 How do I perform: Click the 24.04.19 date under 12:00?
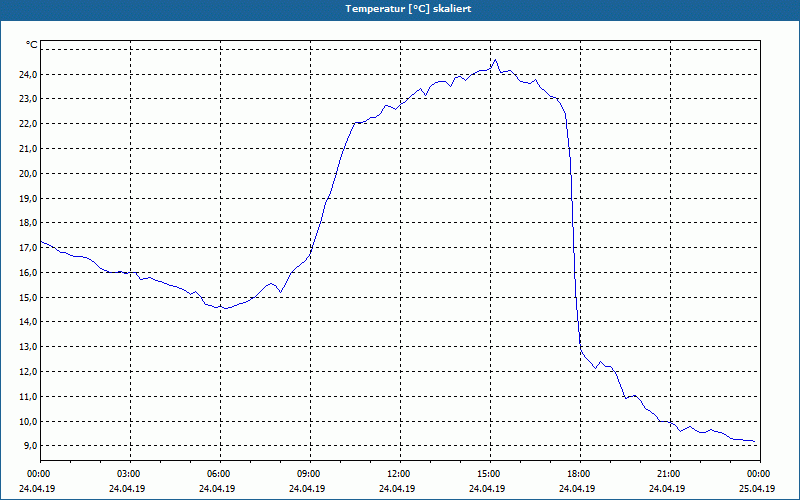tap(397, 488)
